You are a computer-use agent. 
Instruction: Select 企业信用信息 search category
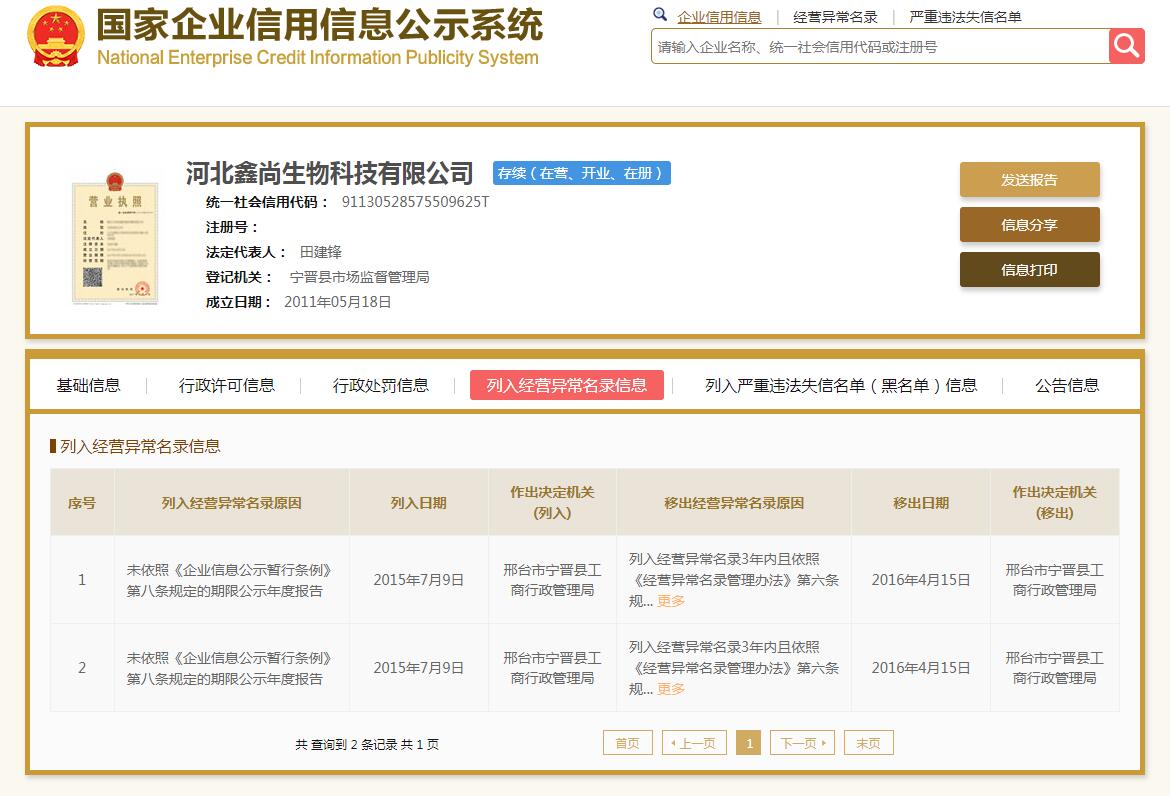click(719, 17)
